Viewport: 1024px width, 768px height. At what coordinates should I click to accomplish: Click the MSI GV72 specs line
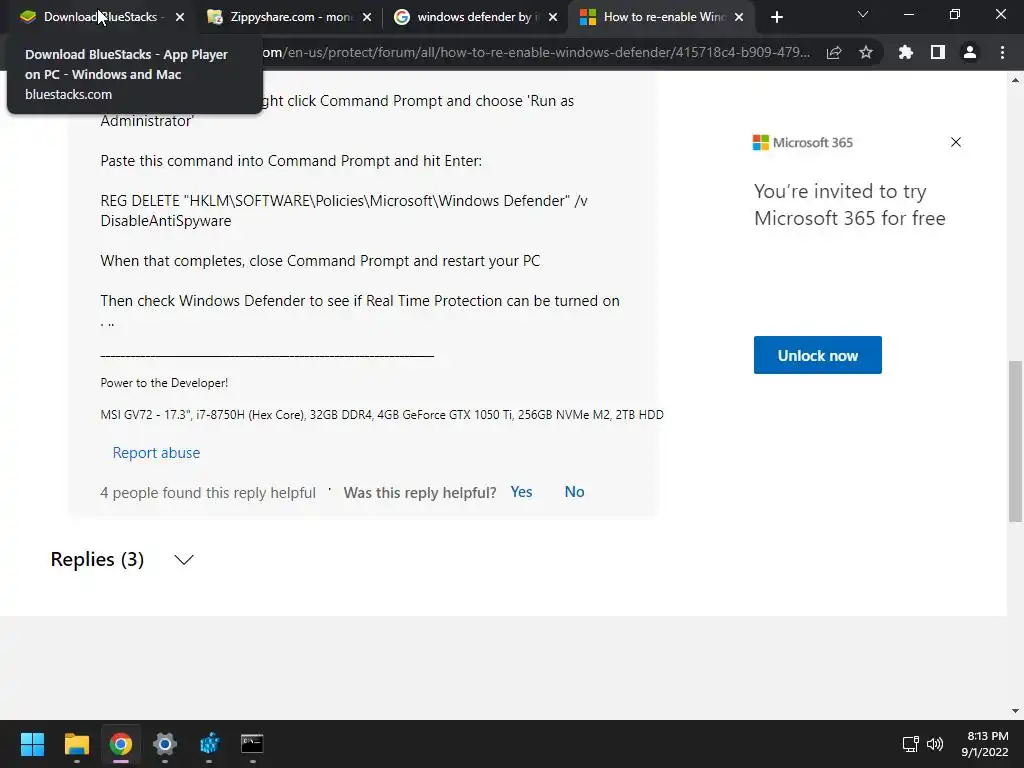(x=382, y=415)
